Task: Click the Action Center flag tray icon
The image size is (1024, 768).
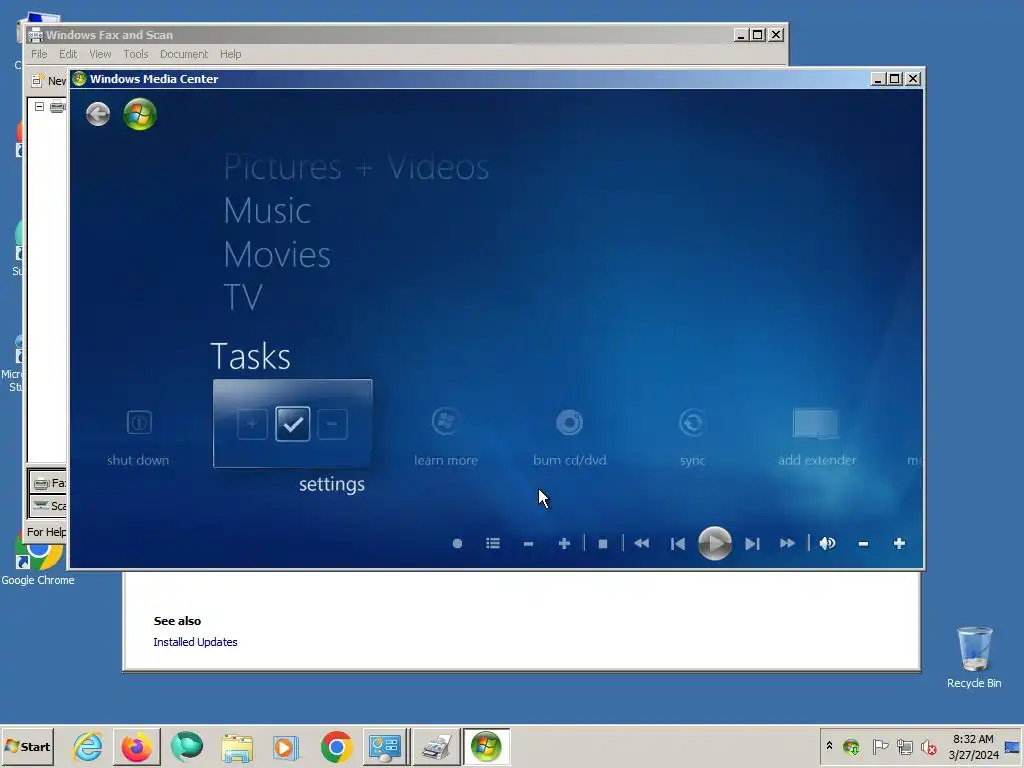Action: click(880, 746)
